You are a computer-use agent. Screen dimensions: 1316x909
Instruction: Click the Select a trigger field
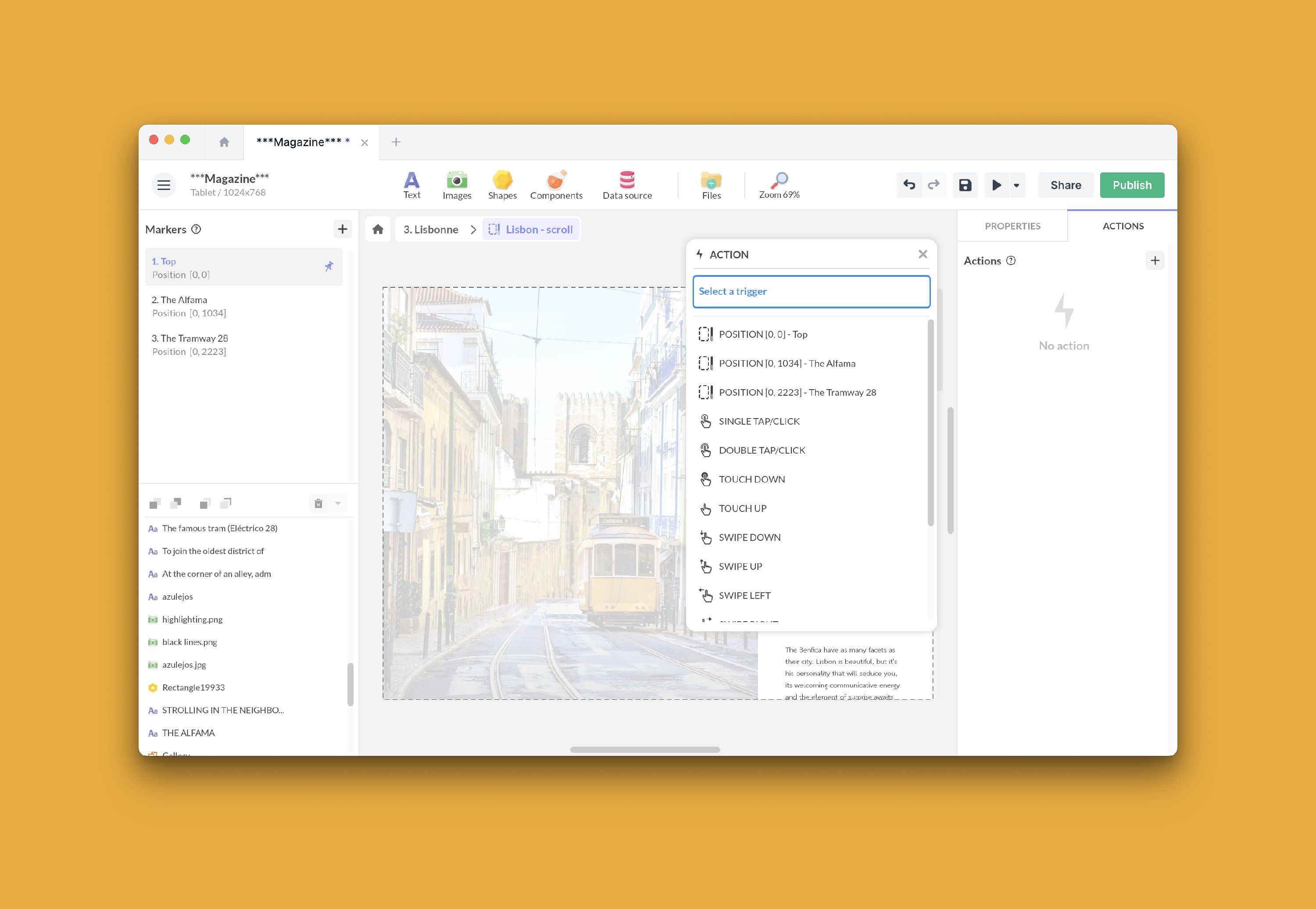click(811, 292)
